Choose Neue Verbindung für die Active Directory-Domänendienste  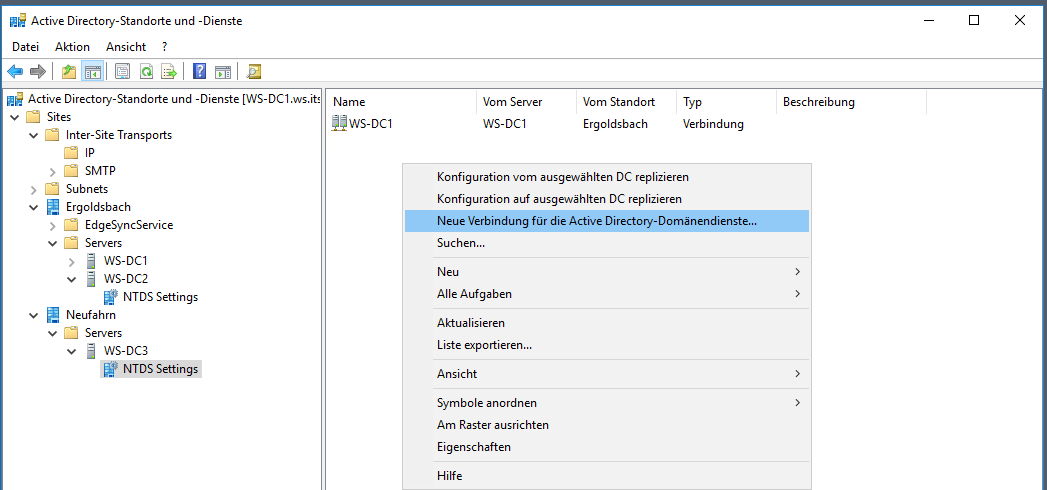tap(607, 221)
